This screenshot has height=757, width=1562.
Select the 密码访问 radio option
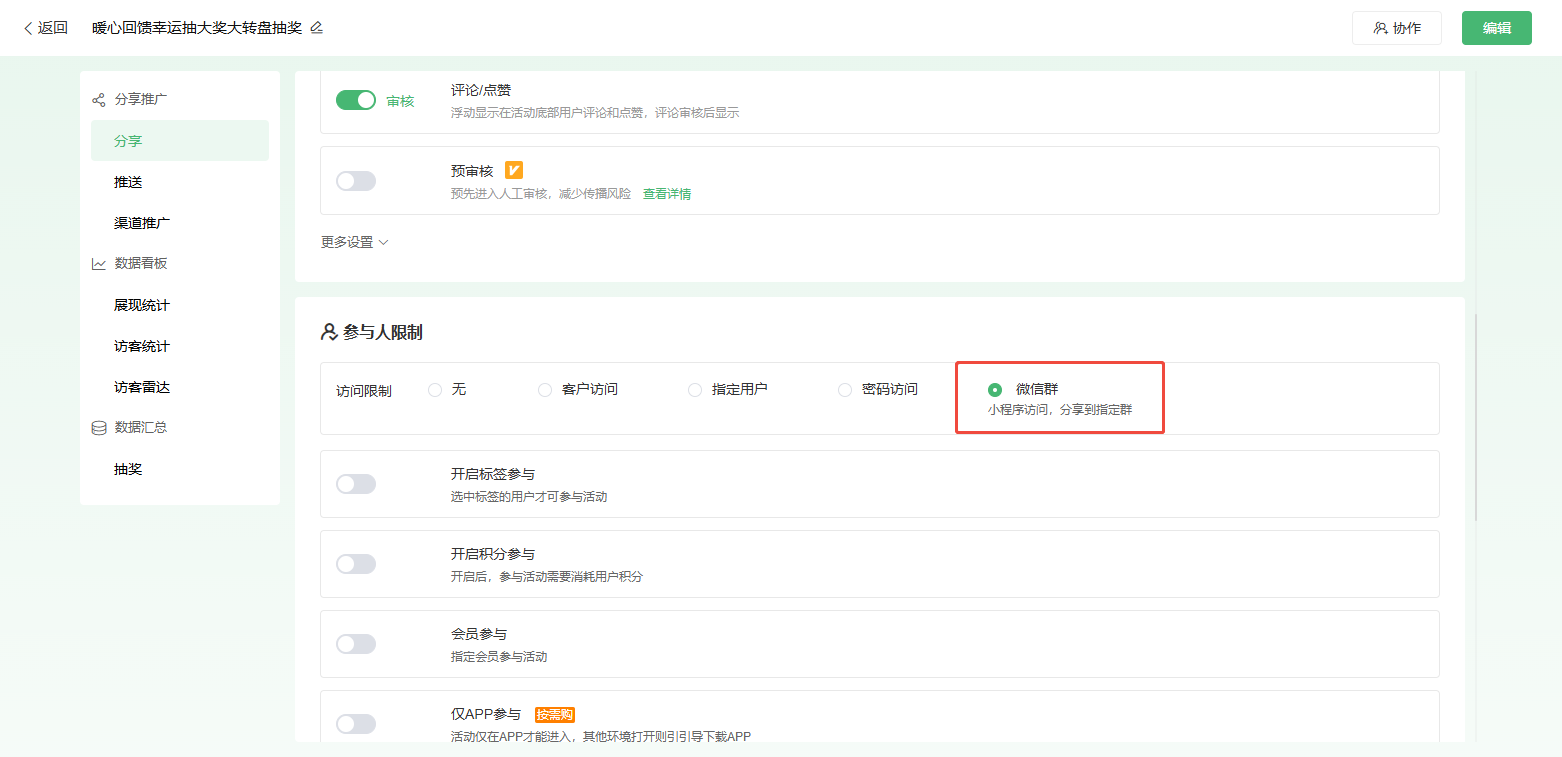click(x=845, y=390)
